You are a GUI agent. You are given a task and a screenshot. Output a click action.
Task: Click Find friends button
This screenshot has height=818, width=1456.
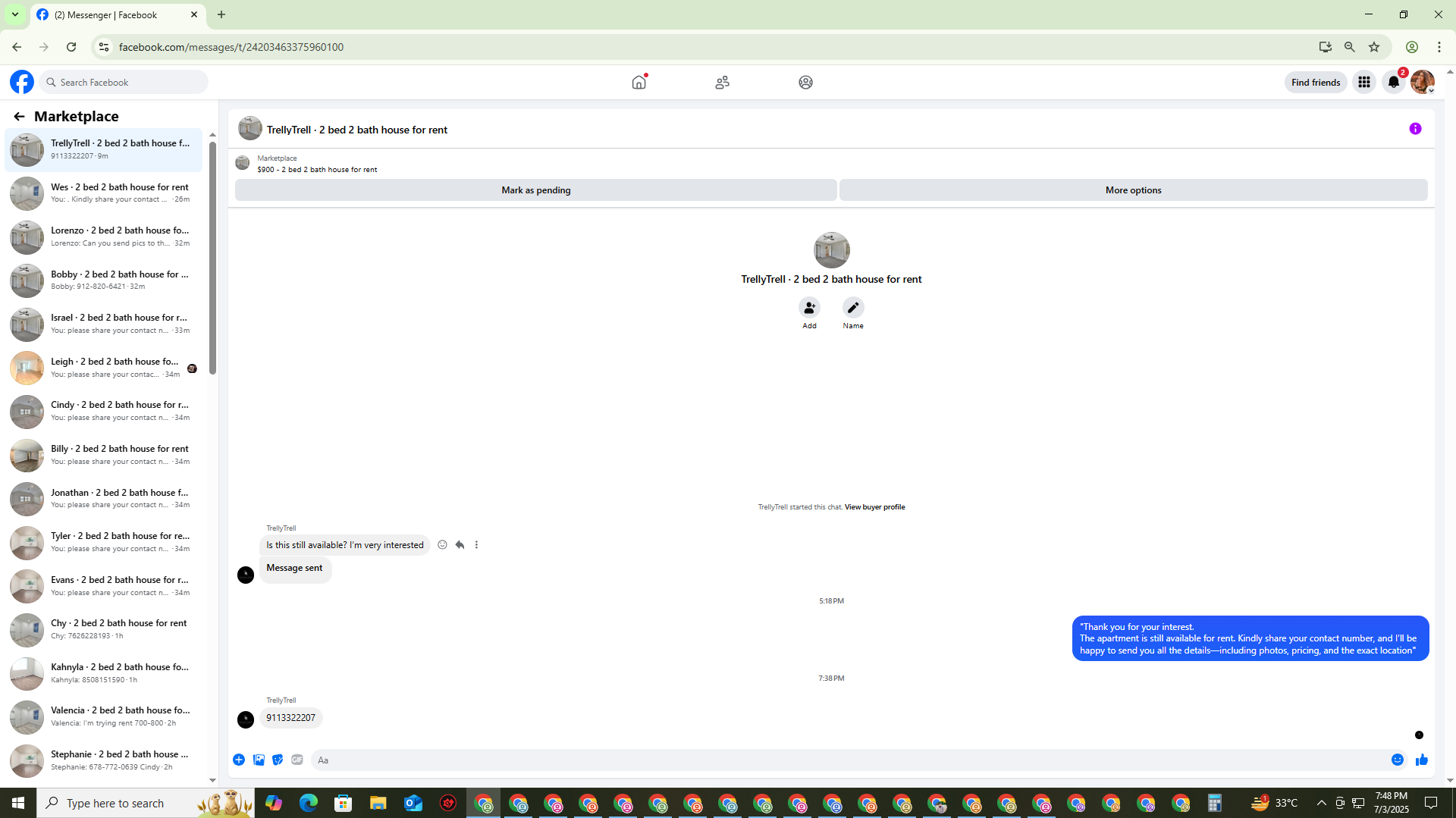(1316, 82)
